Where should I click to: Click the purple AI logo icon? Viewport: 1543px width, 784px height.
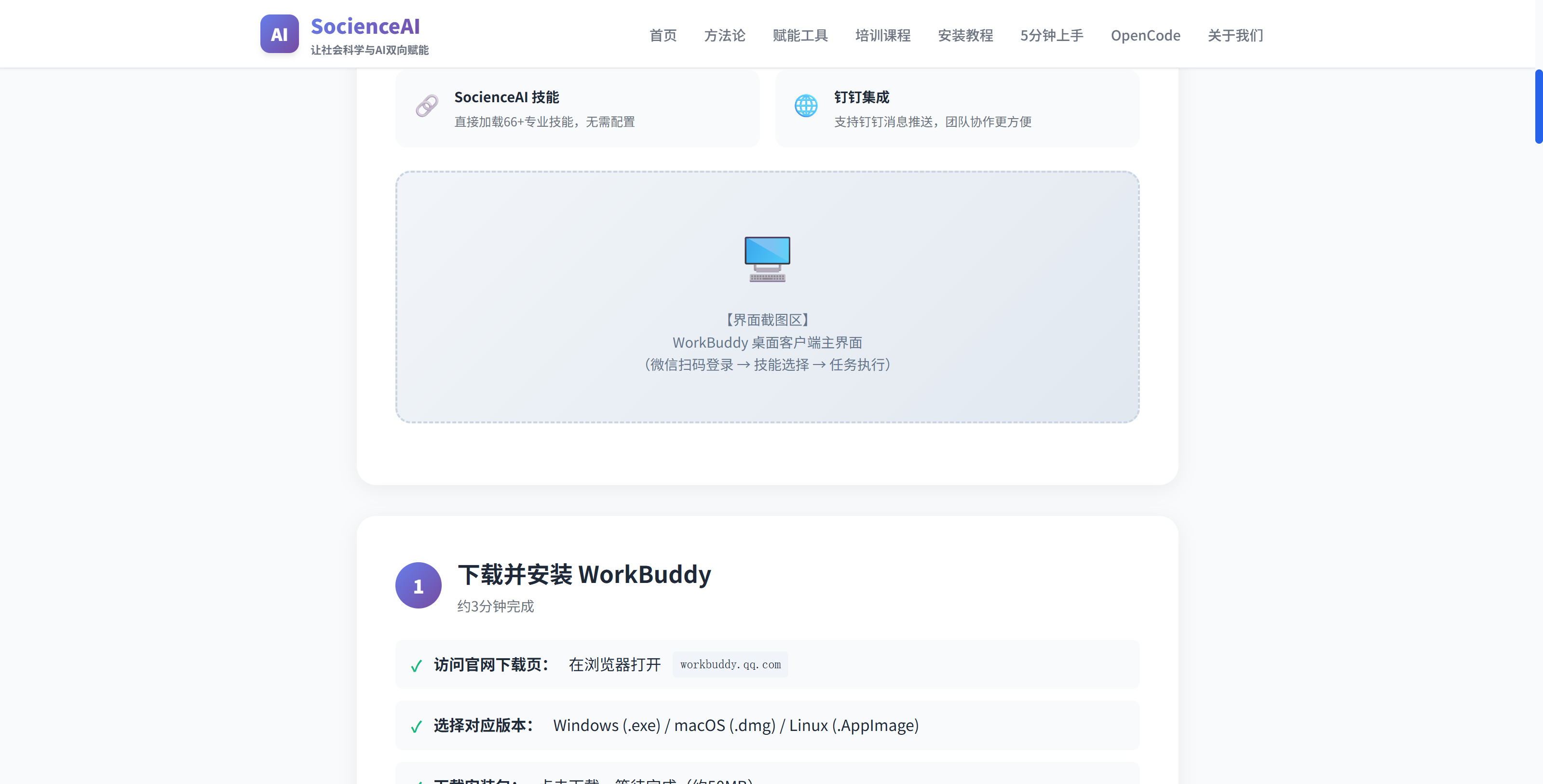(x=279, y=34)
